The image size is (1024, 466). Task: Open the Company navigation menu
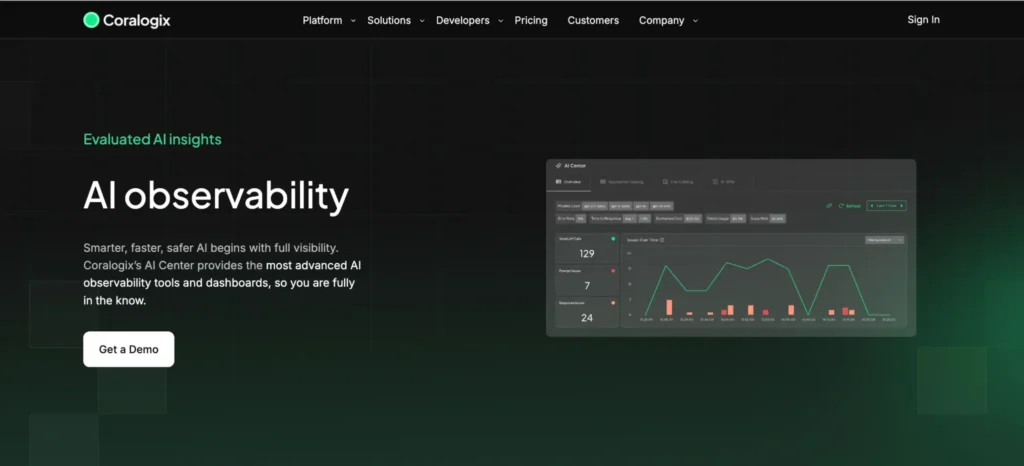[662, 20]
